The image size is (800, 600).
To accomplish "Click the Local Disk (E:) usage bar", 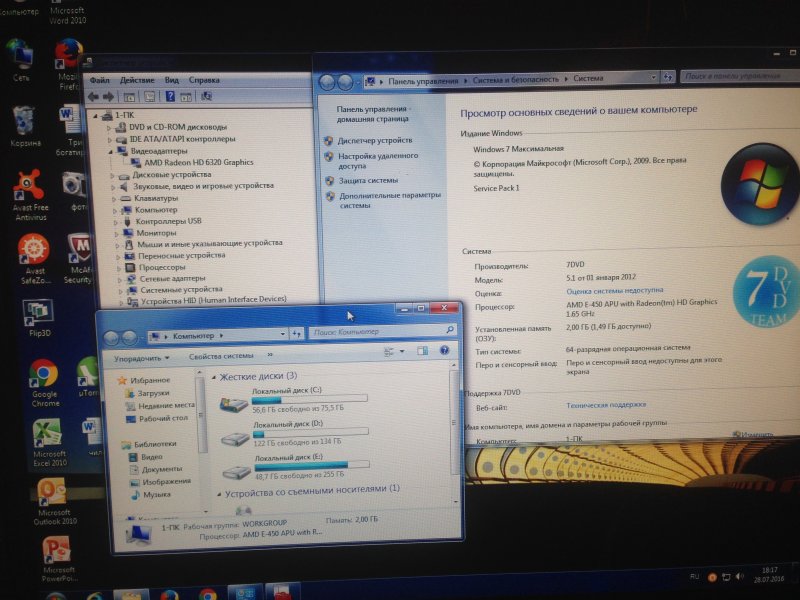I will click(x=300, y=465).
